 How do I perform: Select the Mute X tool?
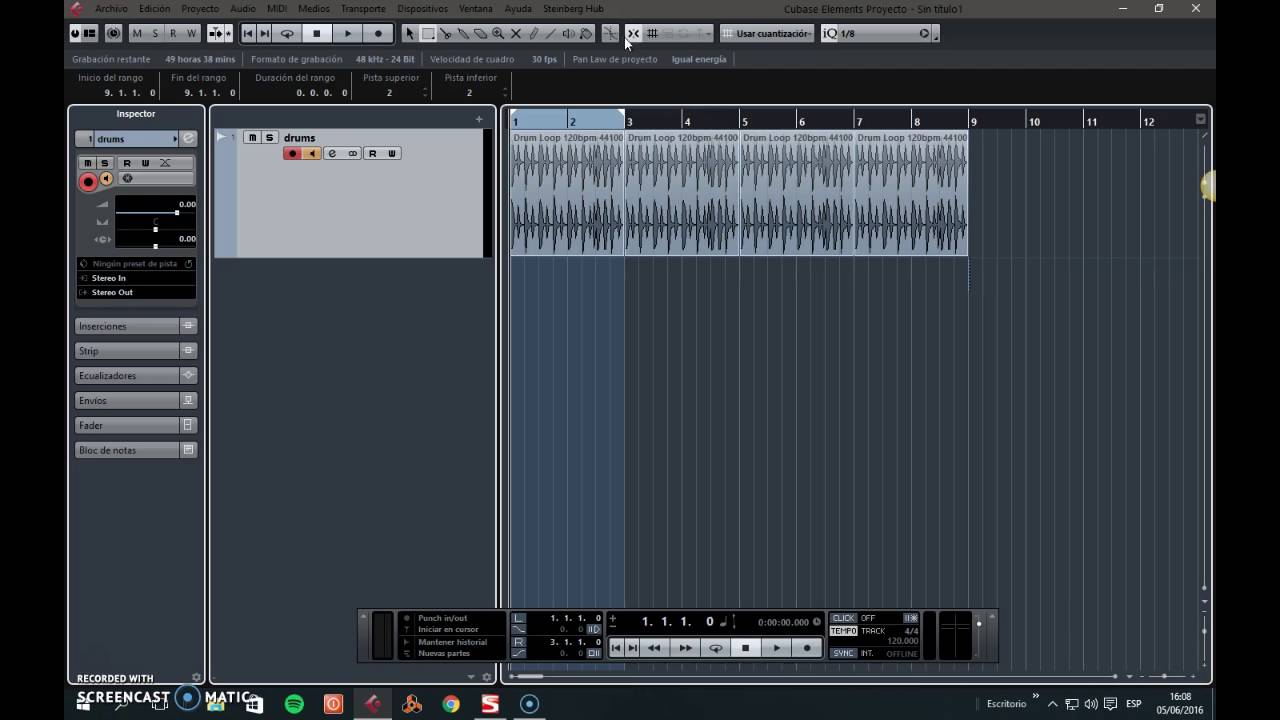click(516, 33)
